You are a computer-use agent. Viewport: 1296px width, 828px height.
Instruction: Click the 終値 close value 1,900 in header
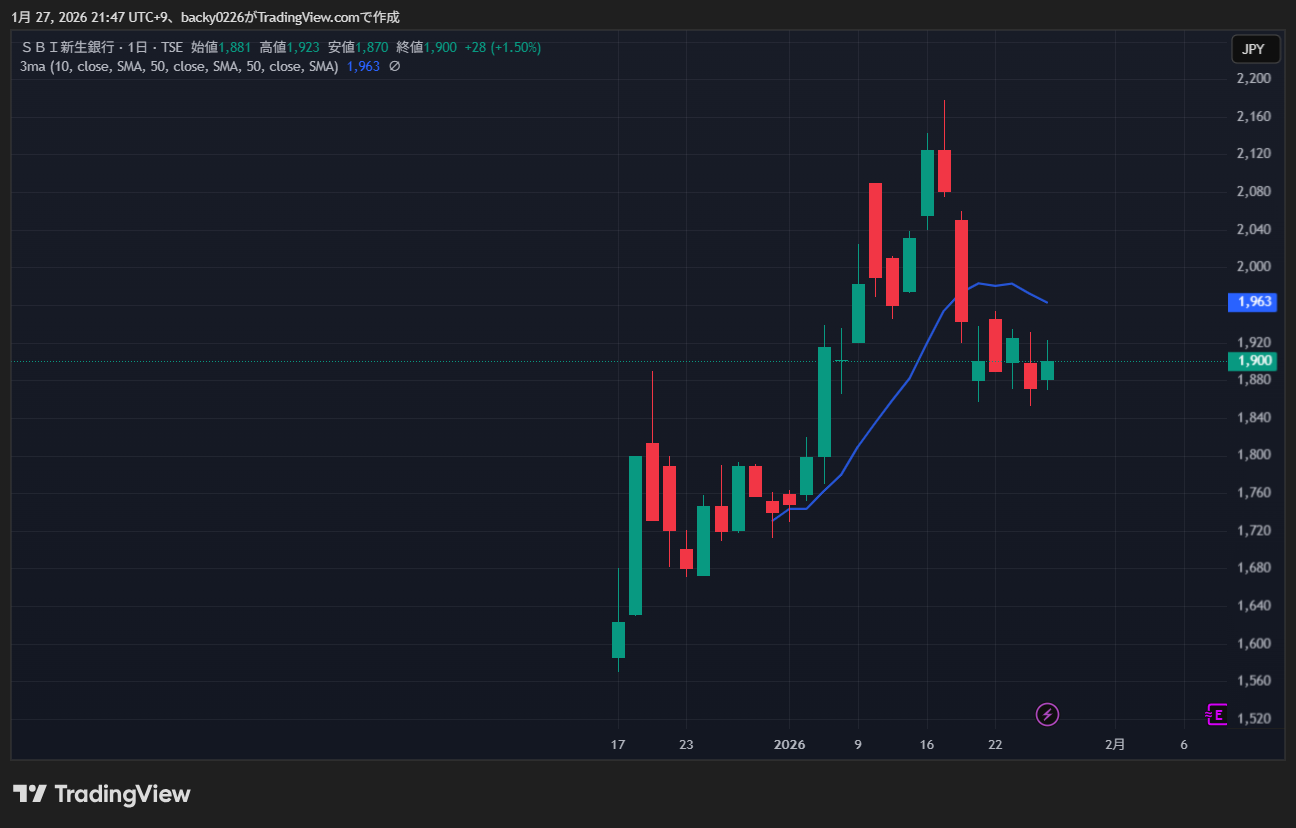(440, 47)
